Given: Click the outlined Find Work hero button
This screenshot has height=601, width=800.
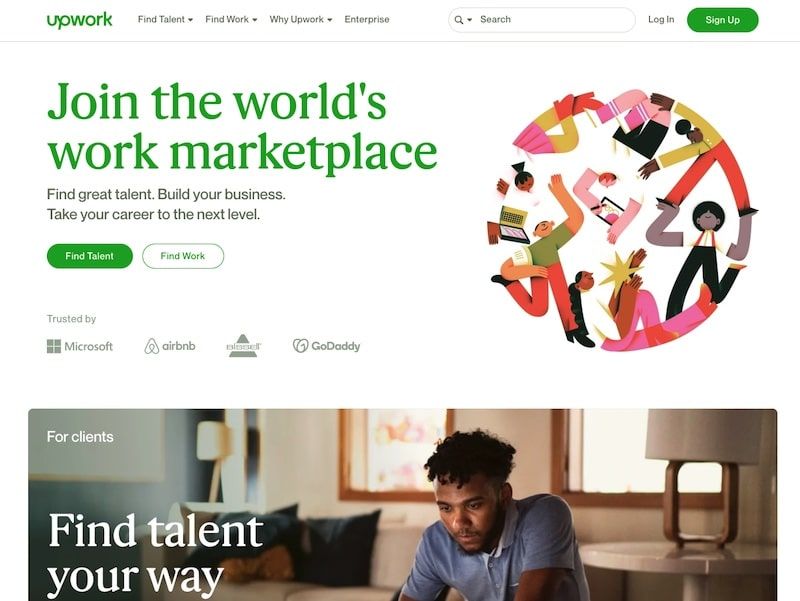Looking at the screenshot, I should [183, 256].
